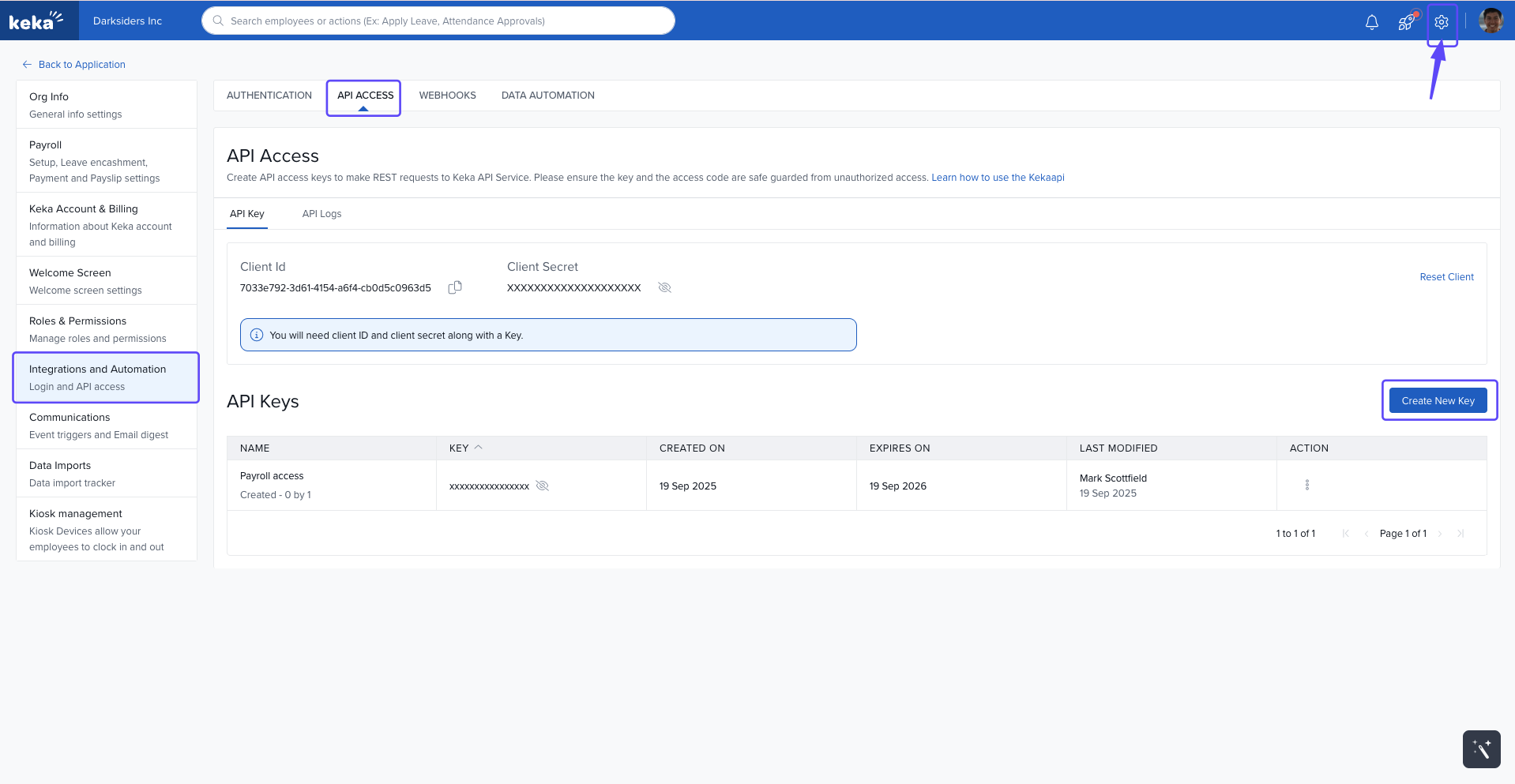Viewport: 1515px width, 784px height.
Task: Open the API Logs tab
Action: click(321, 214)
